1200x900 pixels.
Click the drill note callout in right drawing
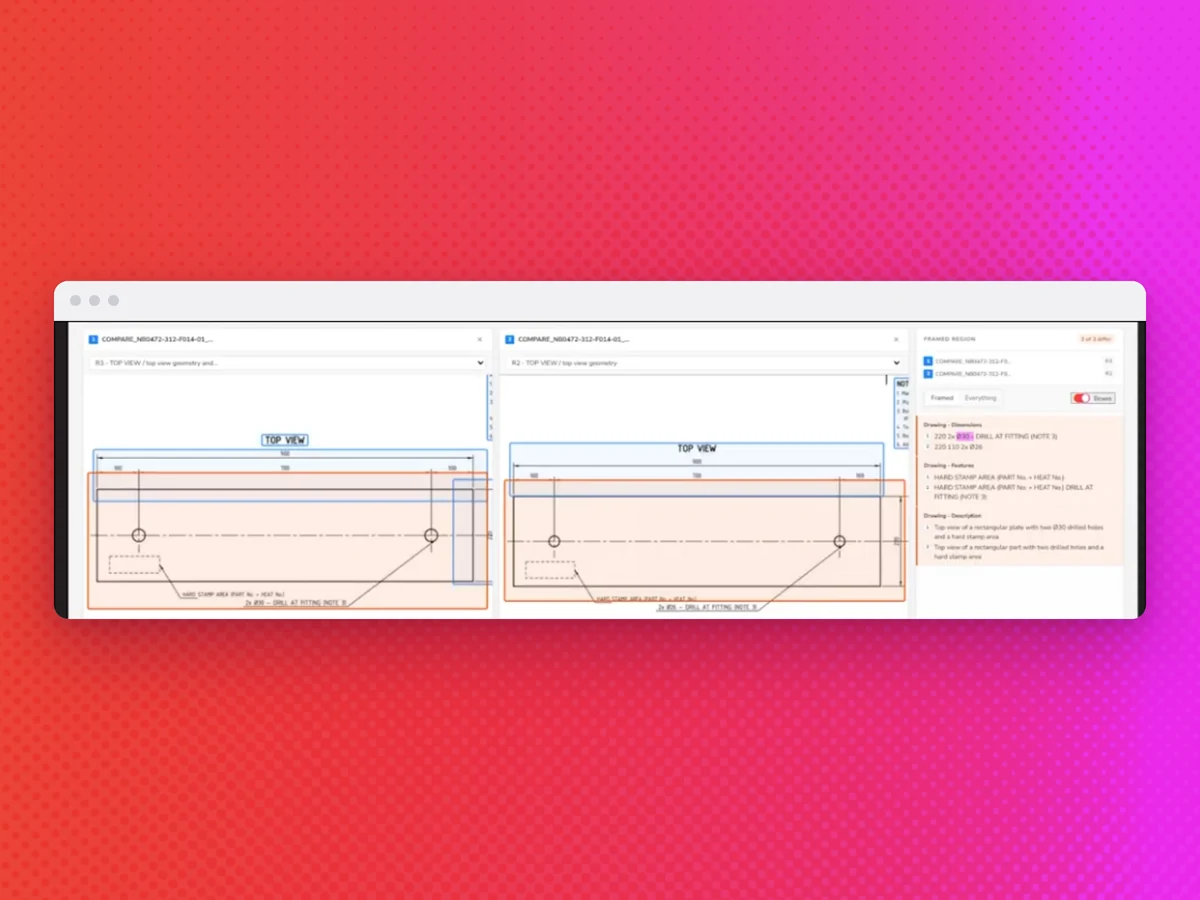point(708,607)
